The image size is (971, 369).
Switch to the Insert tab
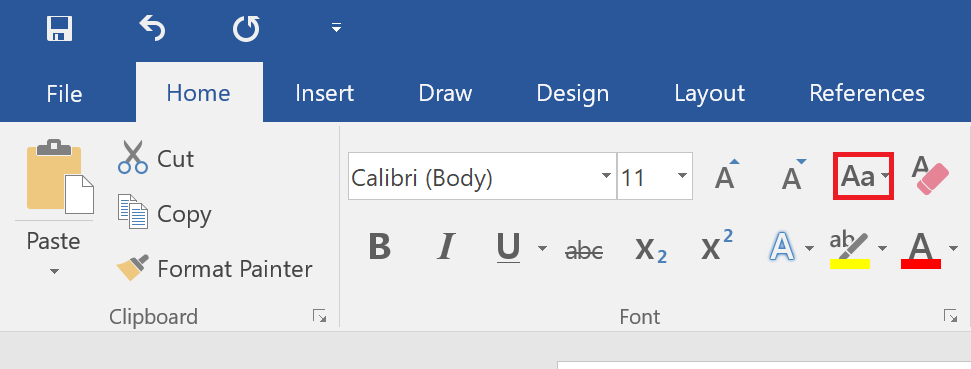tap(324, 93)
